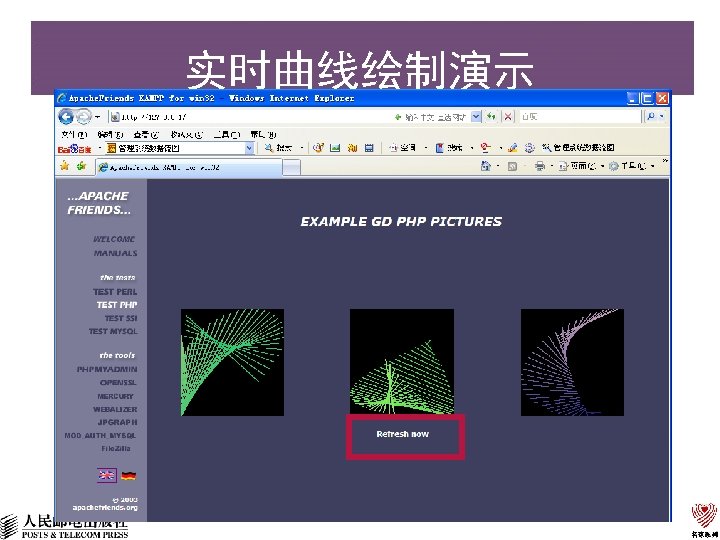Click the Print page icon
The width and height of the screenshot is (720, 540).
tap(540, 166)
